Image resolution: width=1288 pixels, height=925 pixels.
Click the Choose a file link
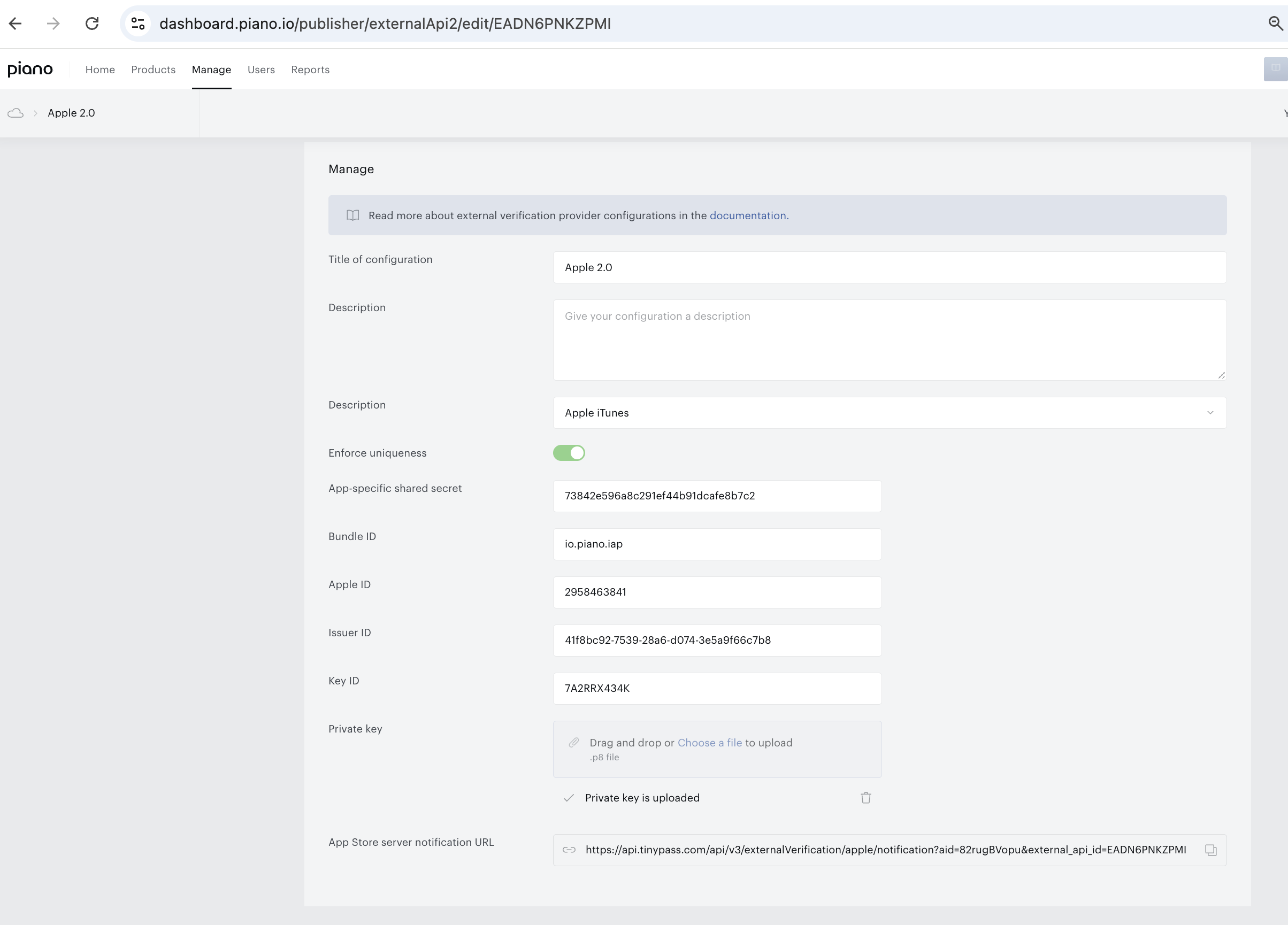pos(710,743)
